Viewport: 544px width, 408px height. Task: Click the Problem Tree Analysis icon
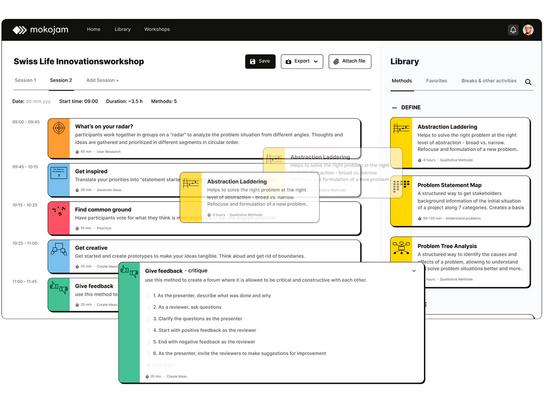[401, 248]
